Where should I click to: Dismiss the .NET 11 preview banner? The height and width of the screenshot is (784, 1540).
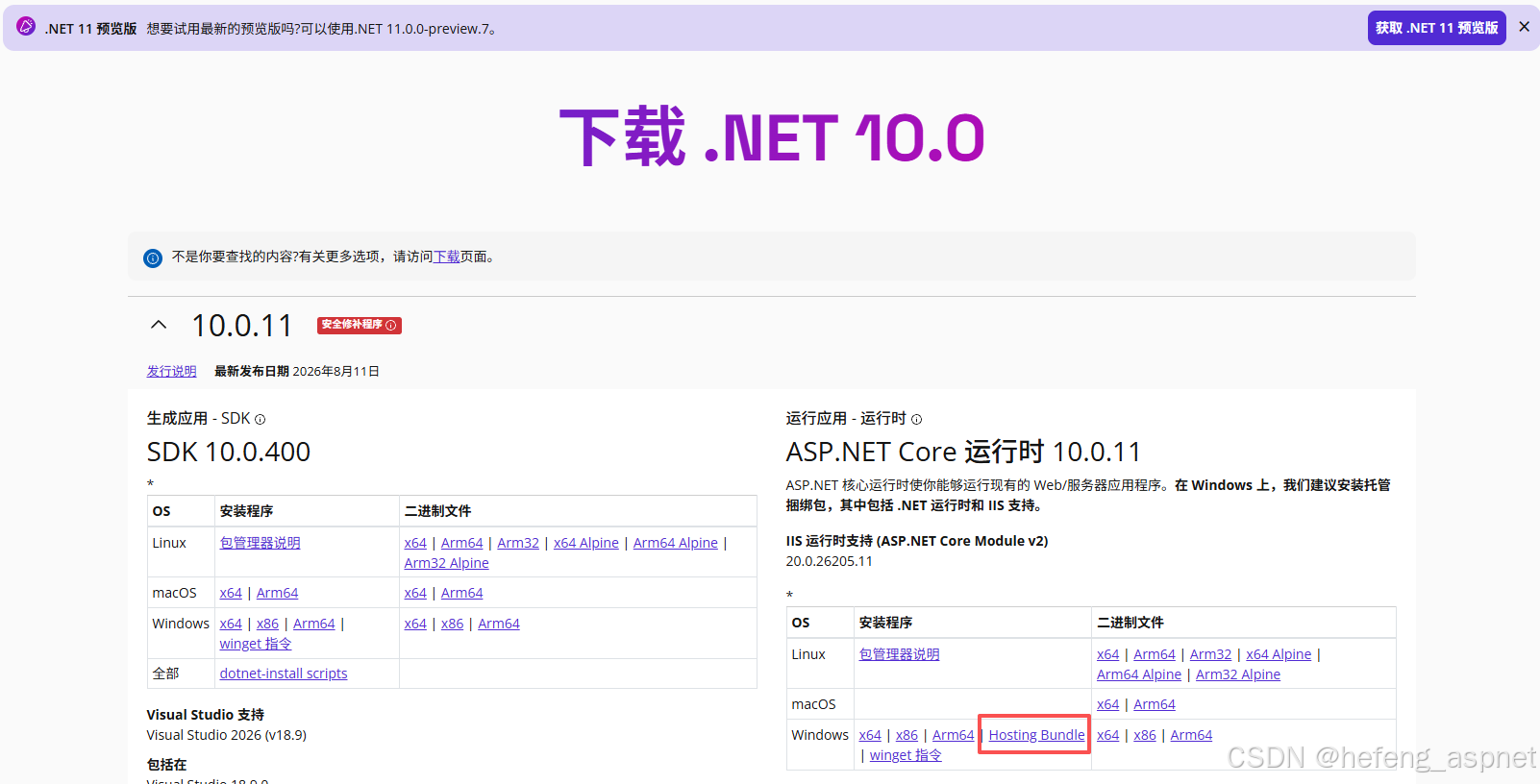coord(1524,27)
